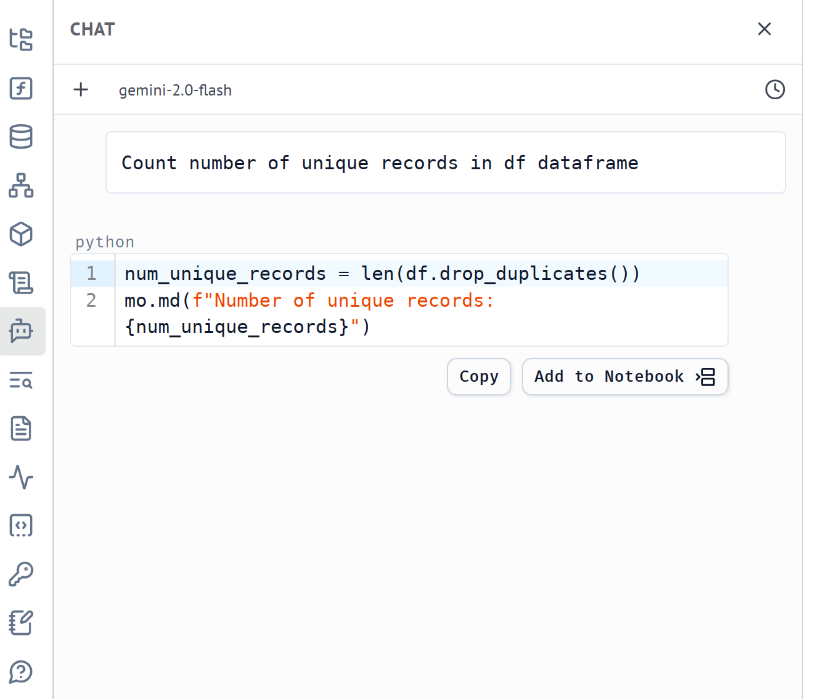Open the variables panel function icon
The image size is (818, 699).
(21, 88)
